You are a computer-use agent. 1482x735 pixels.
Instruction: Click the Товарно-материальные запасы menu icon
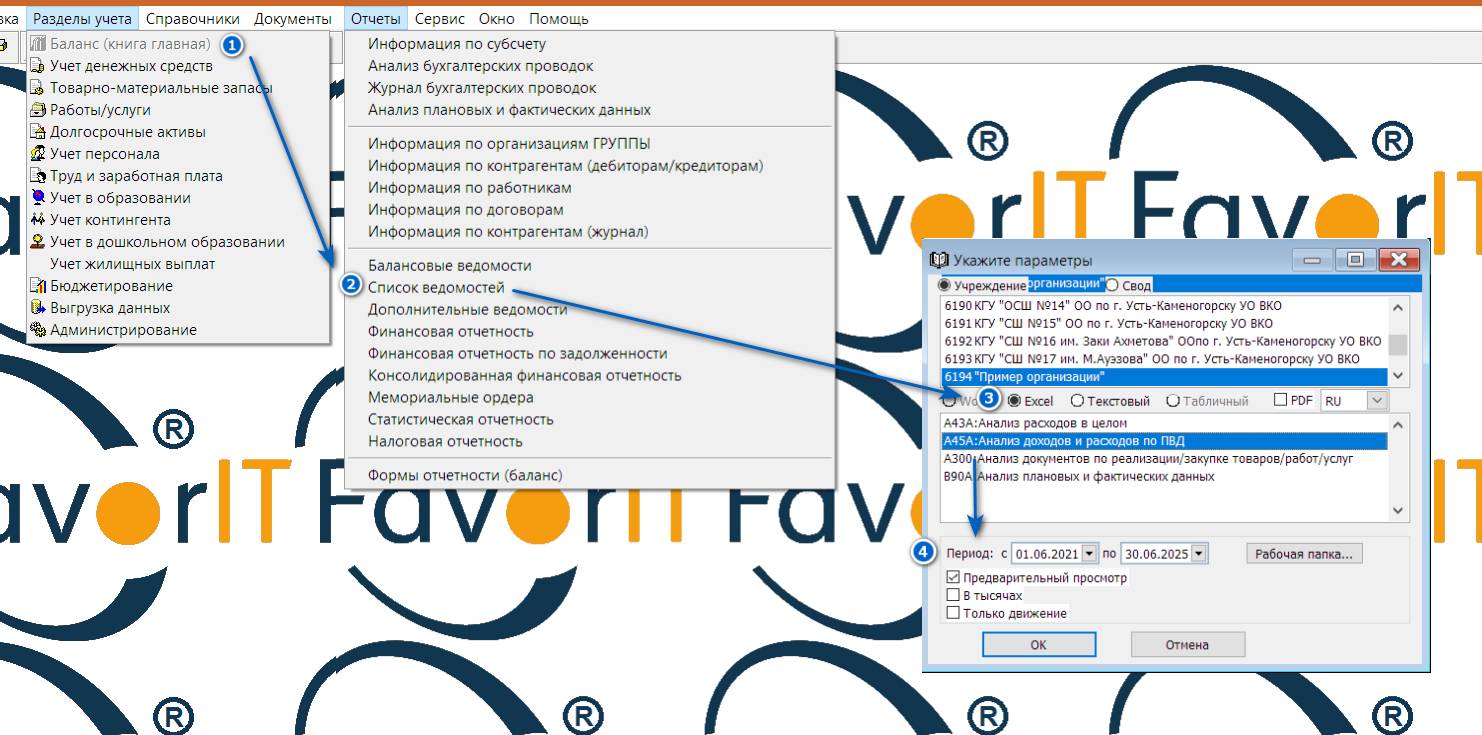pos(39,88)
